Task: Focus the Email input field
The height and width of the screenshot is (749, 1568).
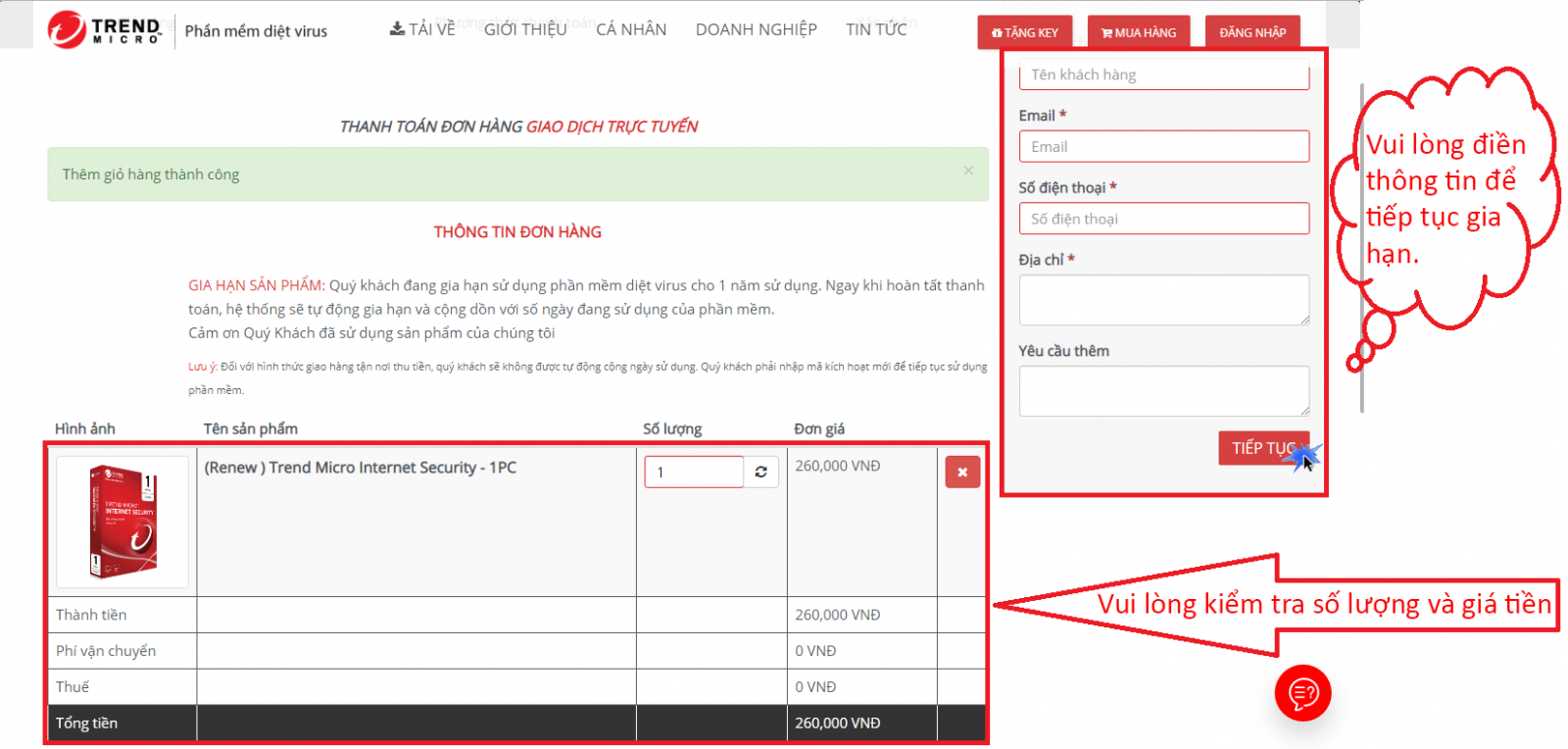Action: [x=1164, y=146]
